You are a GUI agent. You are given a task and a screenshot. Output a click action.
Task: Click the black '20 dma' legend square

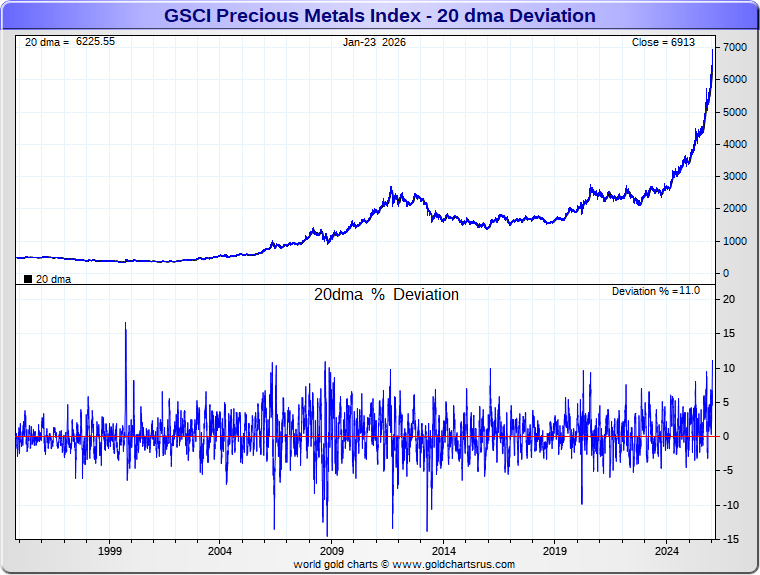(28, 279)
